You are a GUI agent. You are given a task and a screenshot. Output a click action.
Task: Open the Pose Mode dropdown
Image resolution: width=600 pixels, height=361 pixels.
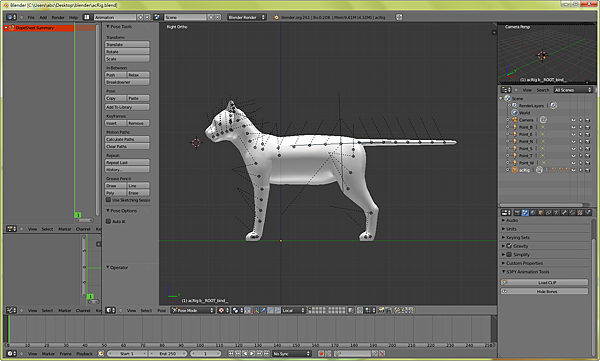click(193, 310)
